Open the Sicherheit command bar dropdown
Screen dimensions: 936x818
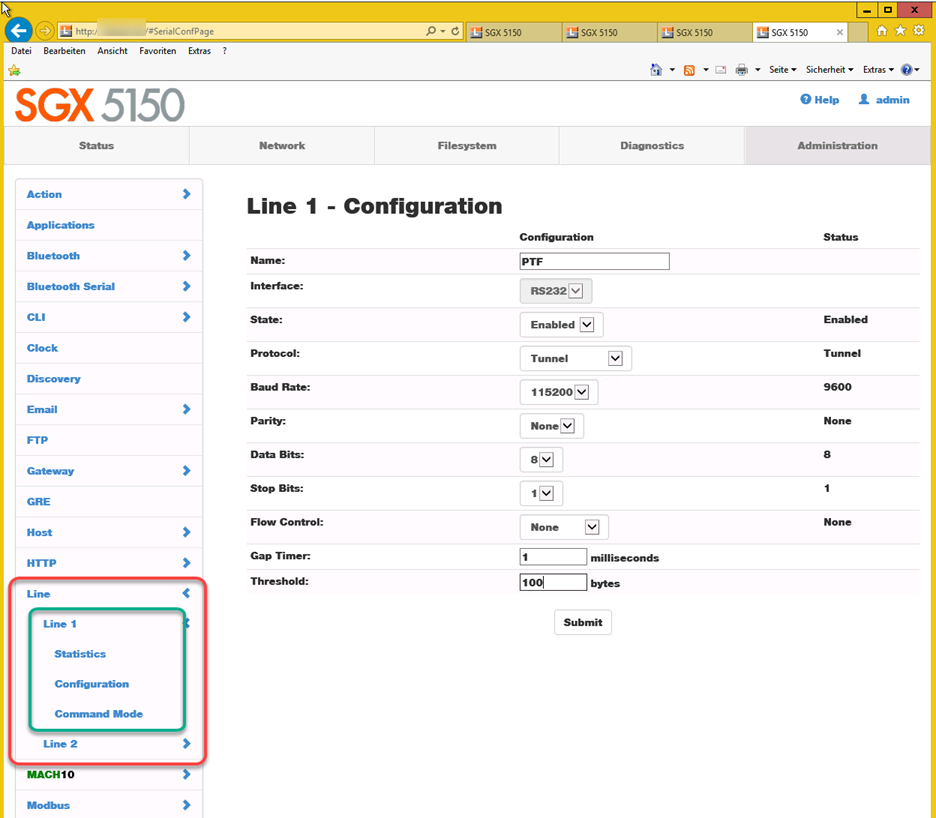click(x=830, y=70)
